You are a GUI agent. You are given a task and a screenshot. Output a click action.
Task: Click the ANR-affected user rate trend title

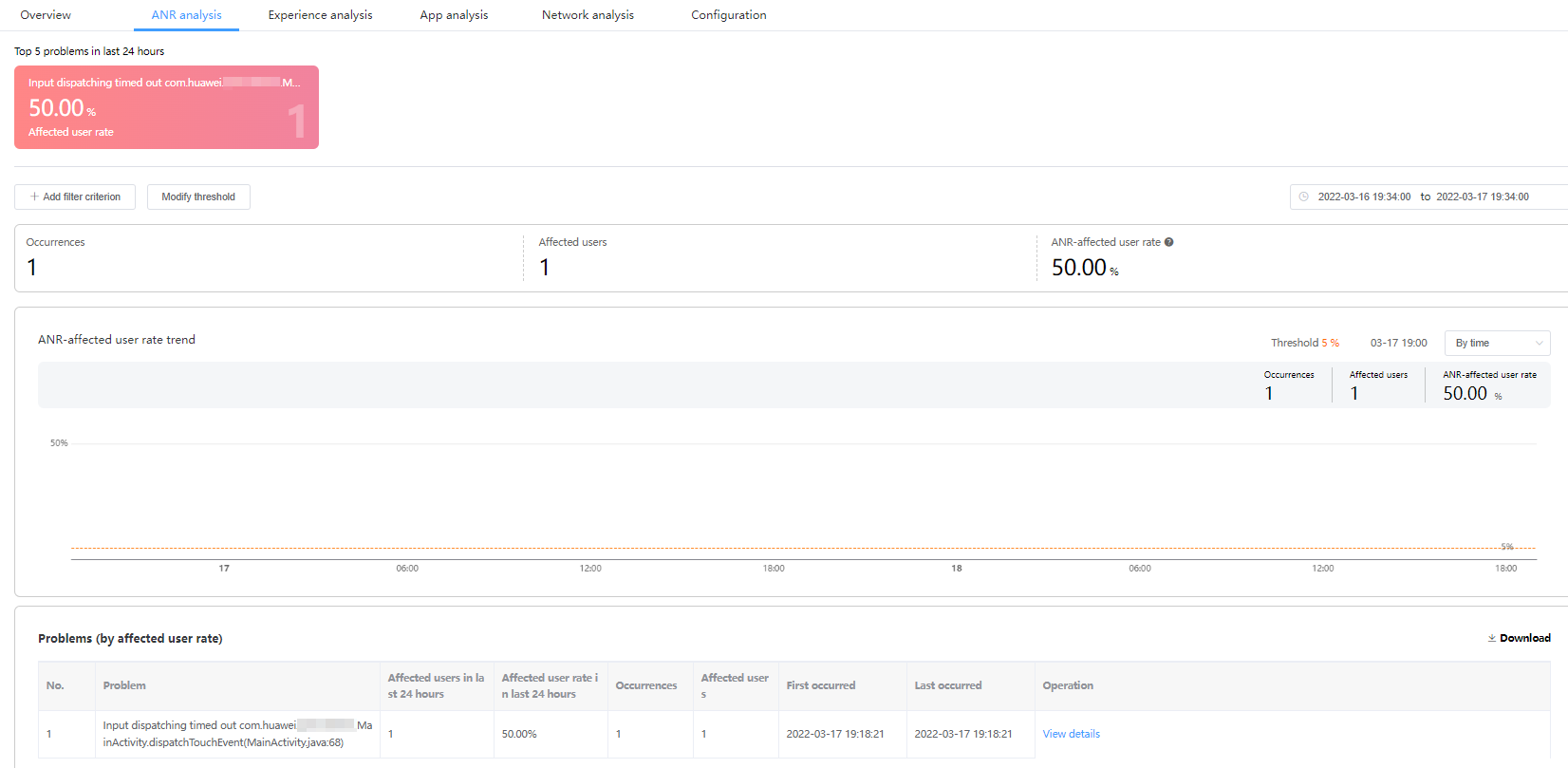point(117,340)
